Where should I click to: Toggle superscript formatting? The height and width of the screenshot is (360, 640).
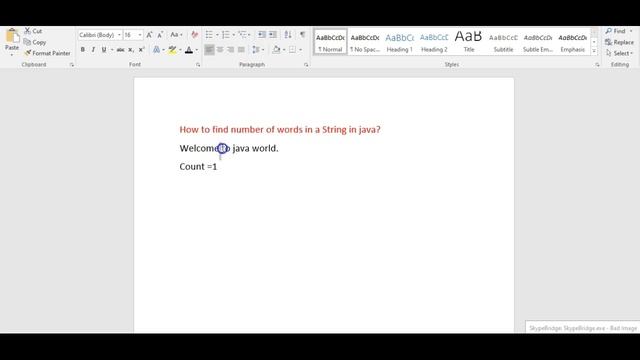pos(141,50)
